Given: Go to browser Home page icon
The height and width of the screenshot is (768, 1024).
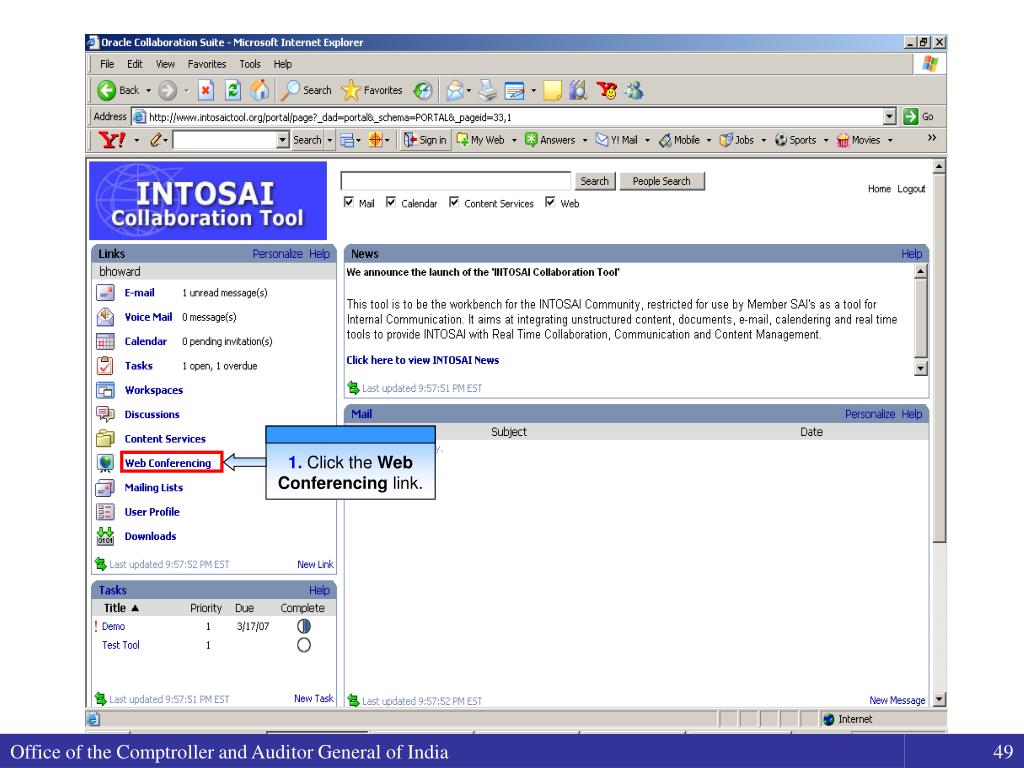Looking at the screenshot, I should coord(260,90).
